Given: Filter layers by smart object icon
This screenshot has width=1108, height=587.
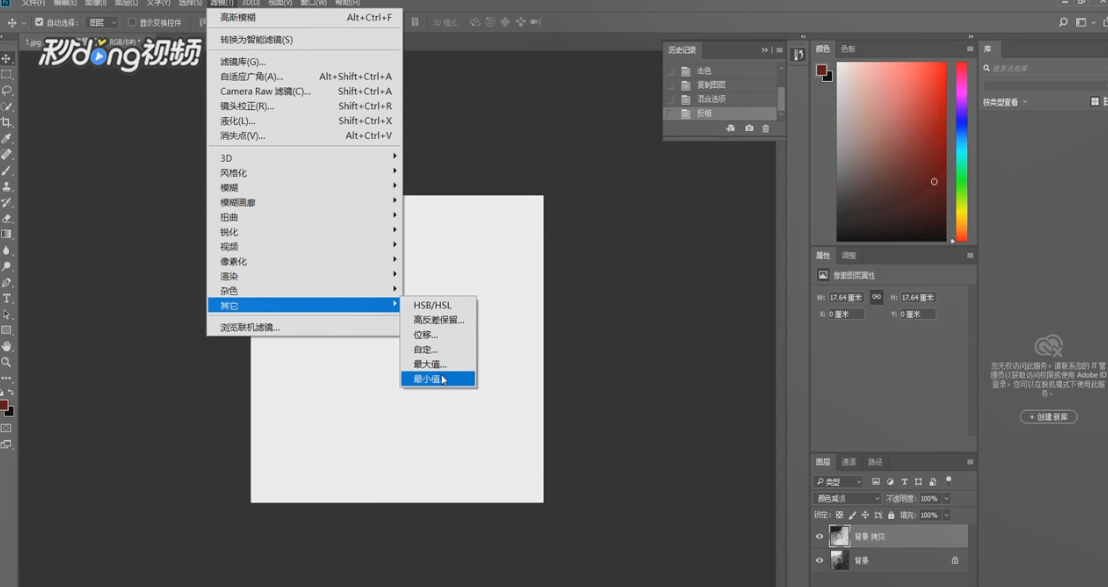Looking at the screenshot, I should tap(933, 482).
